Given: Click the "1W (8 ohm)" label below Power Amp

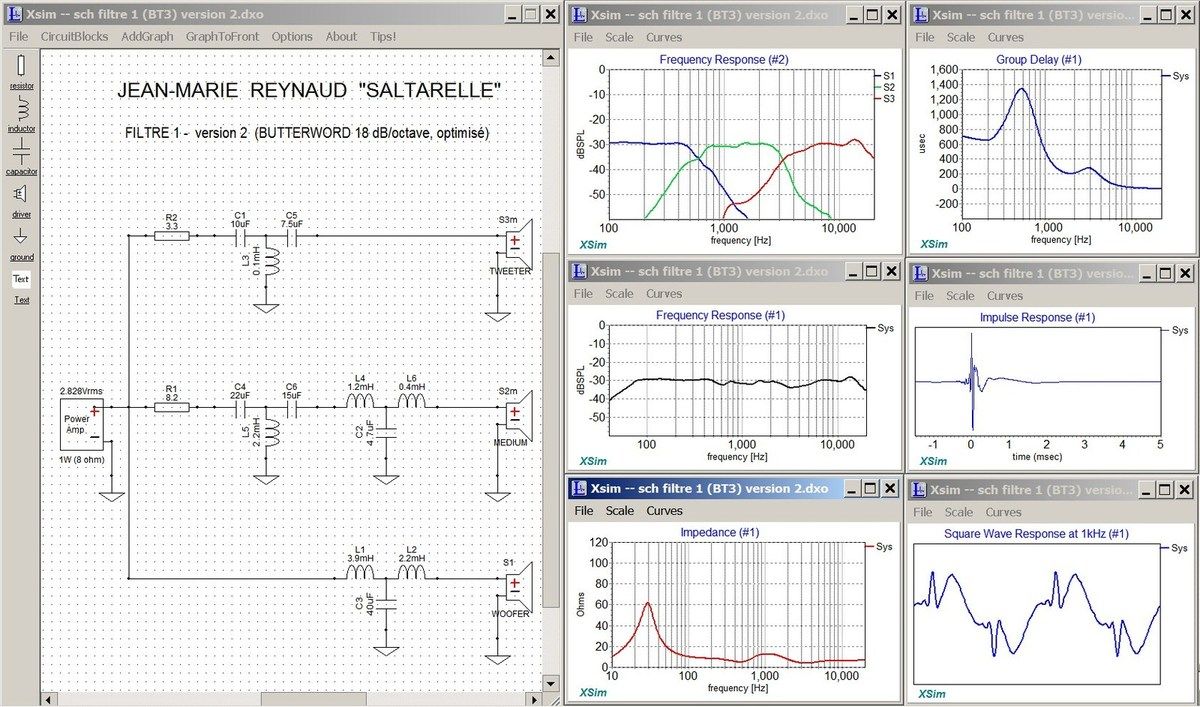Looking at the screenshot, I should tap(84, 459).
